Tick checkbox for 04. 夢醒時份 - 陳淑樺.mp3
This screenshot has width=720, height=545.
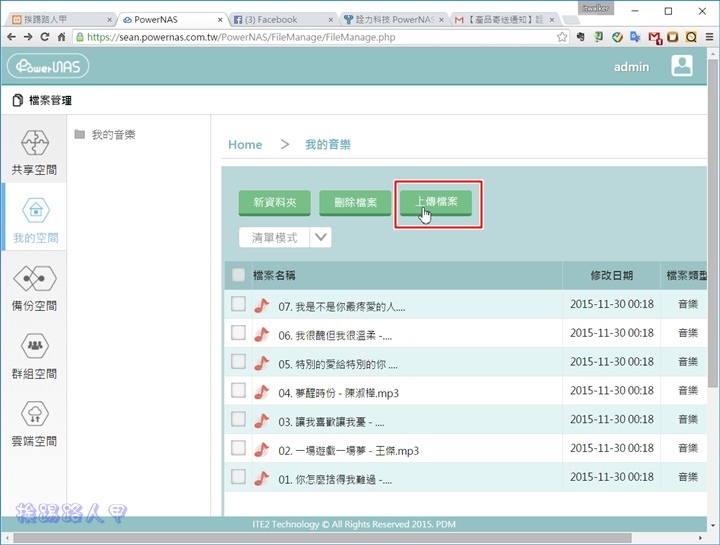(238, 391)
